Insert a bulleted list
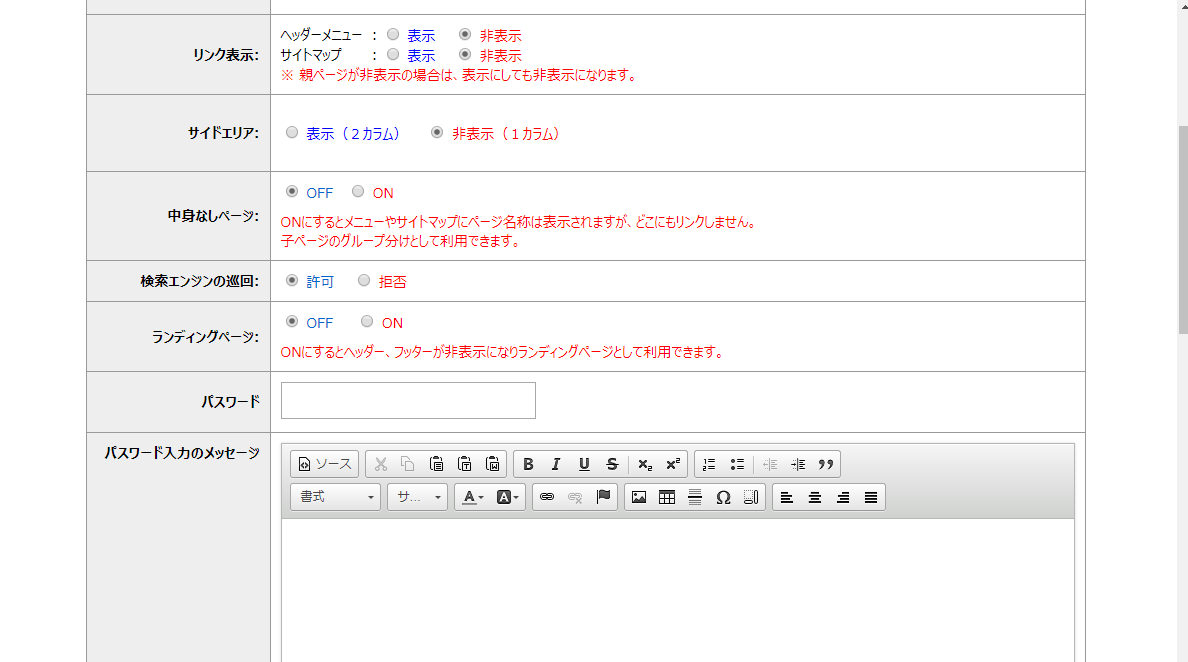1188x662 pixels. coord(737,464)
